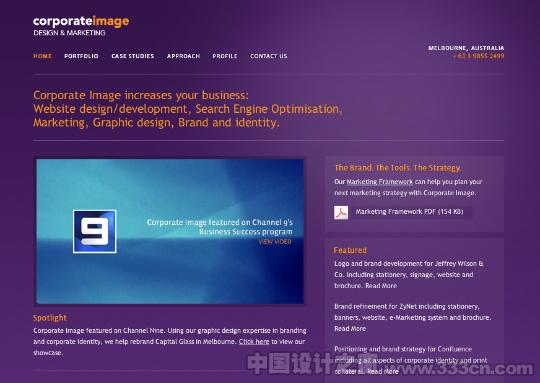Click the corporateimage logo
Screen dimensions: 540x383
[x=81, y=26]
